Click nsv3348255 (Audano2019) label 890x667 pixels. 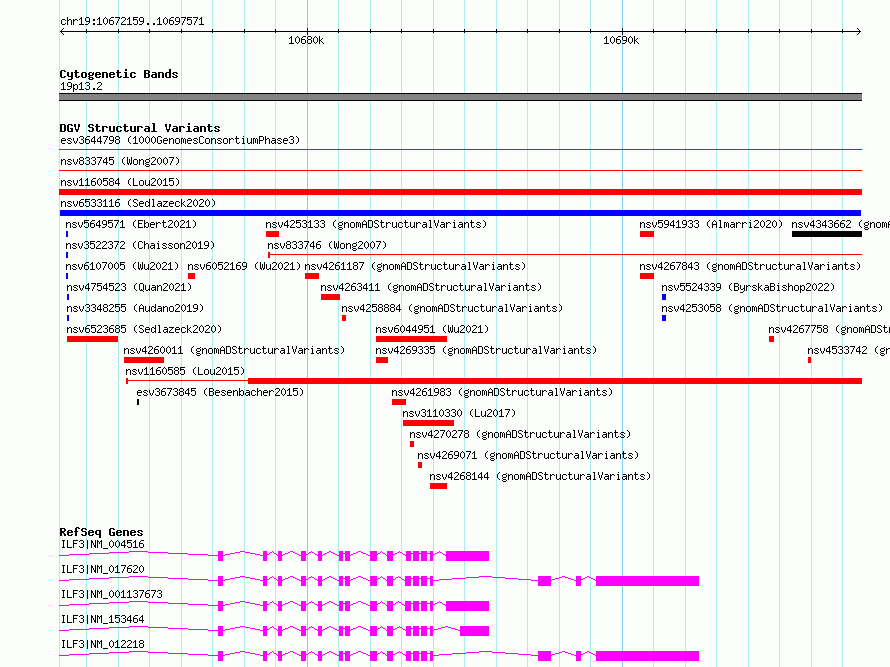click(x=135, y=308)
